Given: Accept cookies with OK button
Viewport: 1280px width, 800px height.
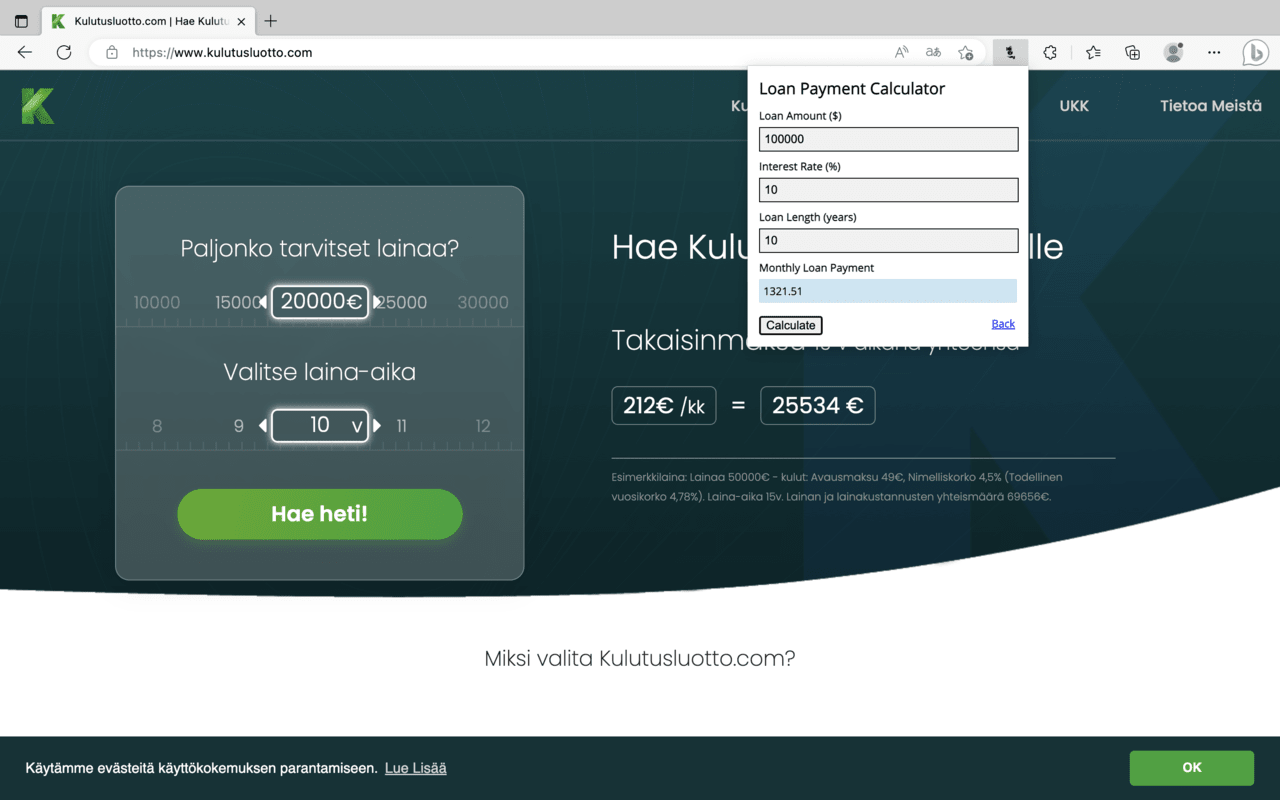Looking at the screenshot, I should pos(1191,768).
